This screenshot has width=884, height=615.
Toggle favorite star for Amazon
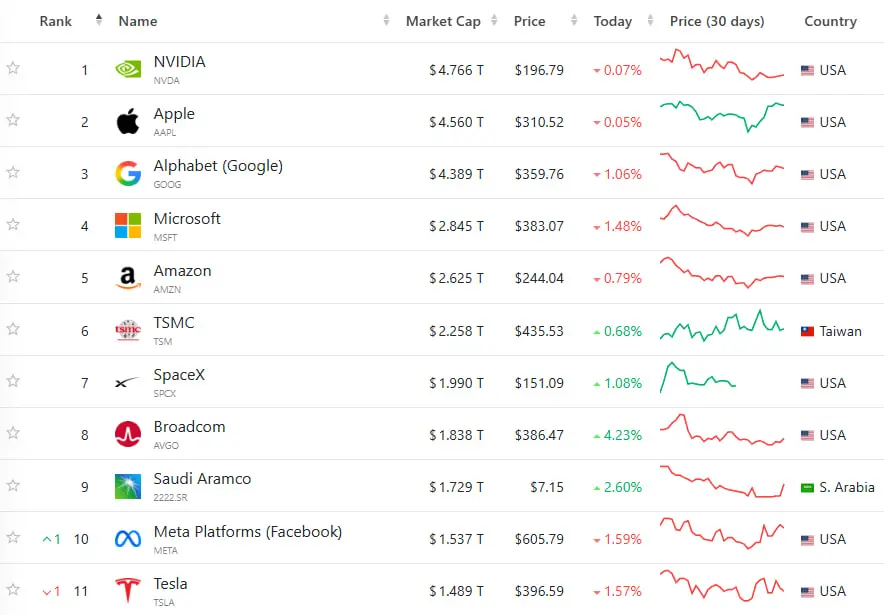(x=13, y=276)
